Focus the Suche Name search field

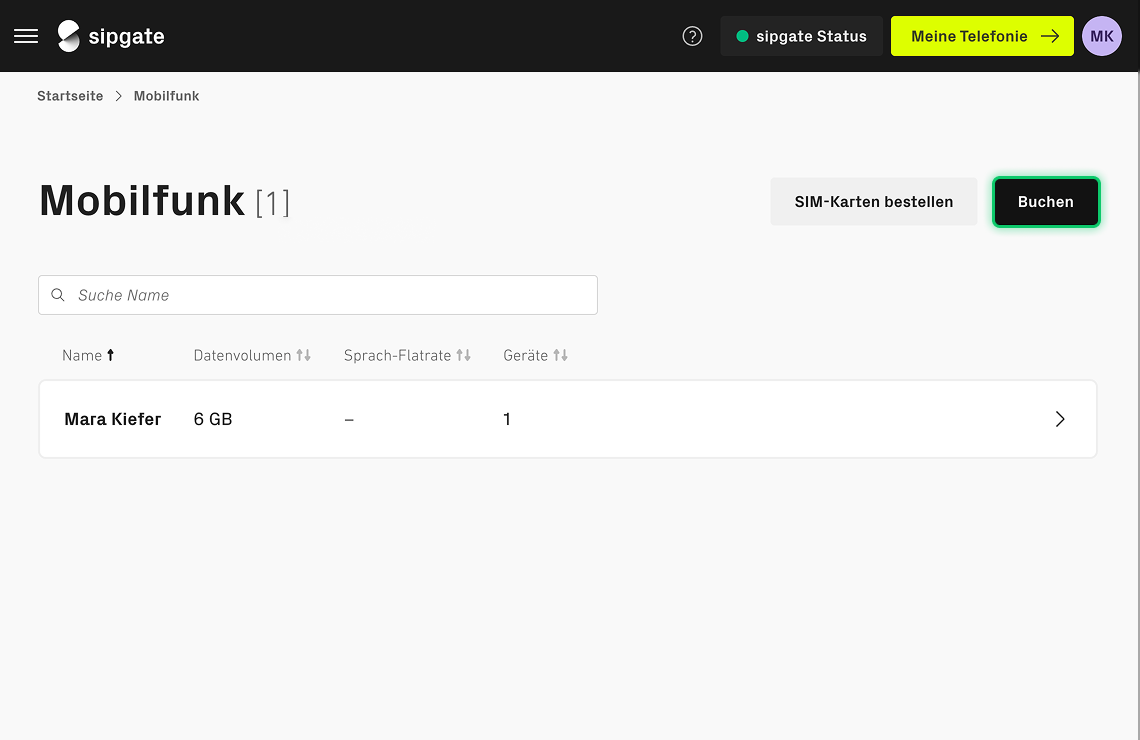pos(330,295)
